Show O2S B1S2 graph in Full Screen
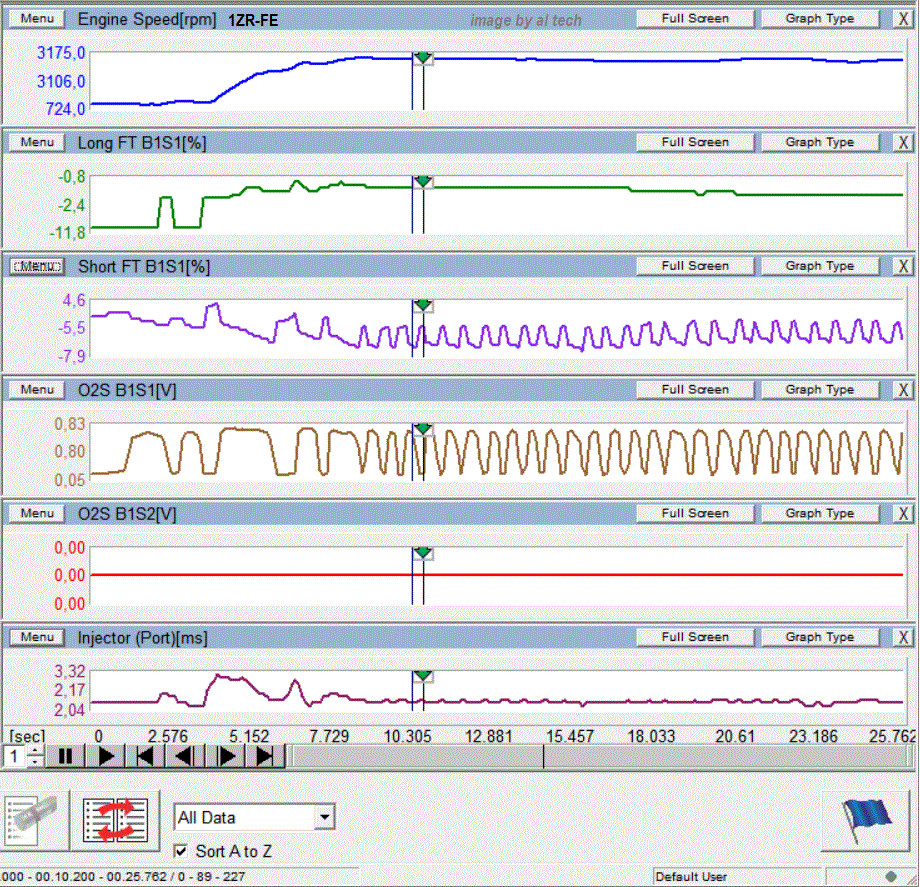The height and width of the screenshot is (887, 920). pyautogui.click(x=695, y=513)
